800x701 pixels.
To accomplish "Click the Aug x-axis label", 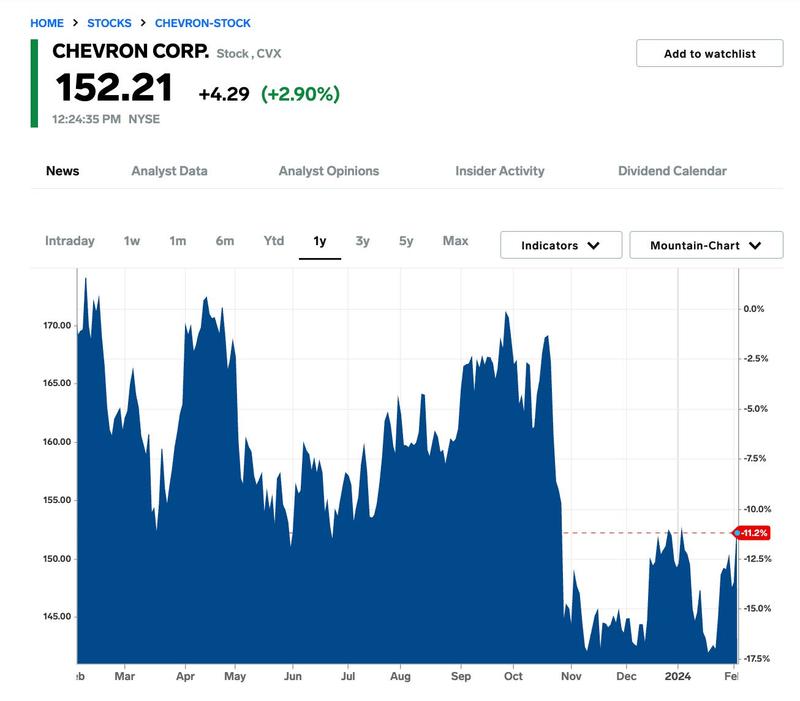I will click(400, 676).
